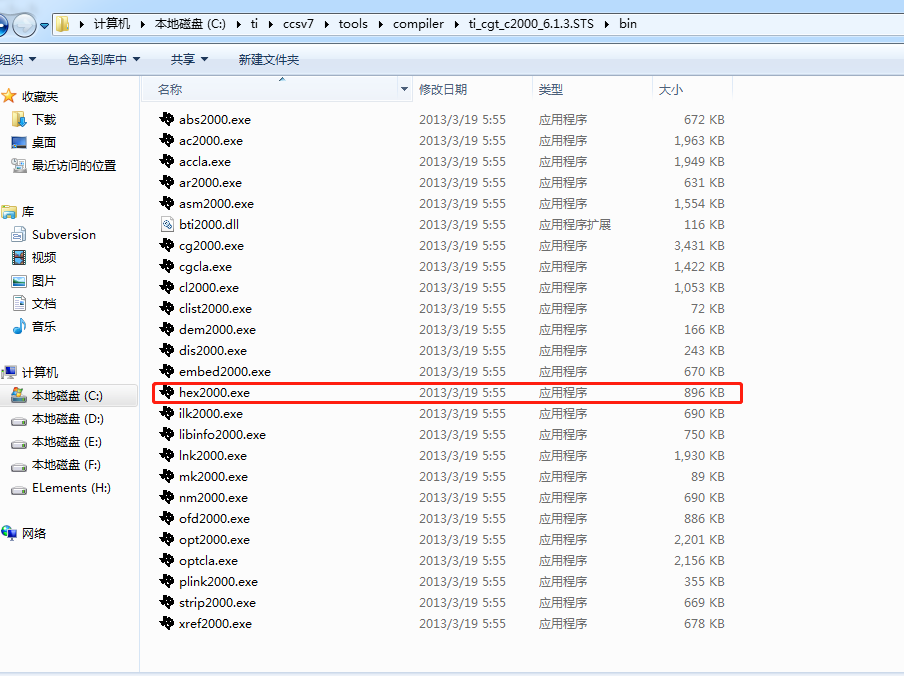Click the asm2000.exe file icon
Viewport: 904px width, 676px height.
[167, 203]
